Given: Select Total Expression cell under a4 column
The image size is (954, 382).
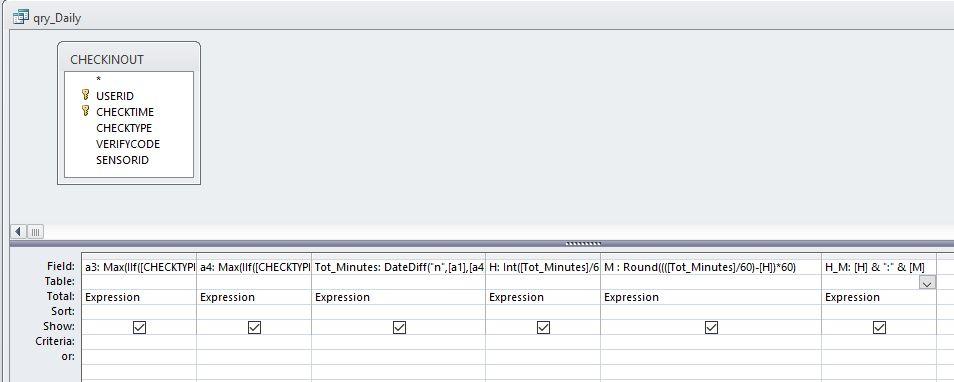Looking at the screenshot, I should (254, 297).
